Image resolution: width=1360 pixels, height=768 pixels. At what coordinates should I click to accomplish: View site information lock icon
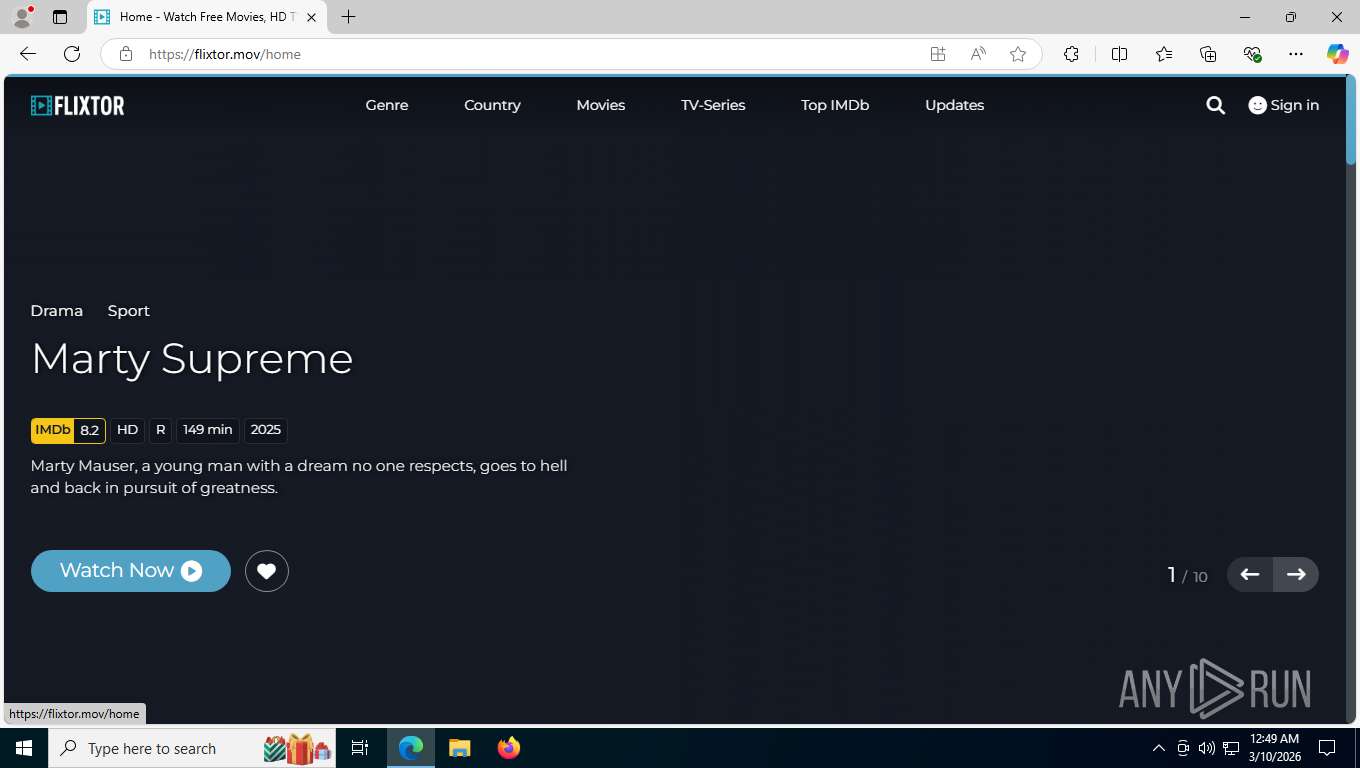(x=125, y=54)
